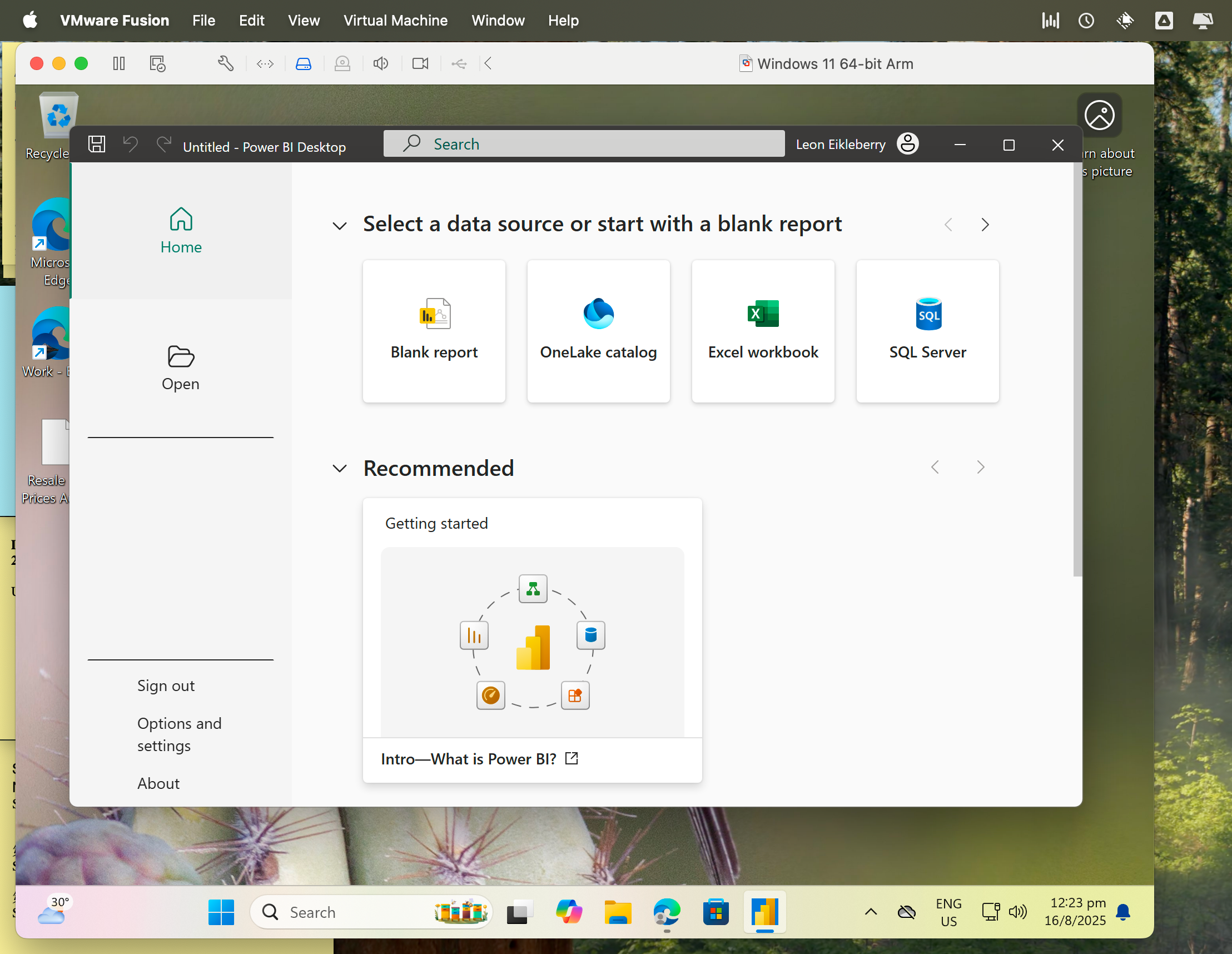Click the undo arrow in Power BI title bar
Image resolution: width=1232 pixels, height=954 pixels.
coord(130,144)
